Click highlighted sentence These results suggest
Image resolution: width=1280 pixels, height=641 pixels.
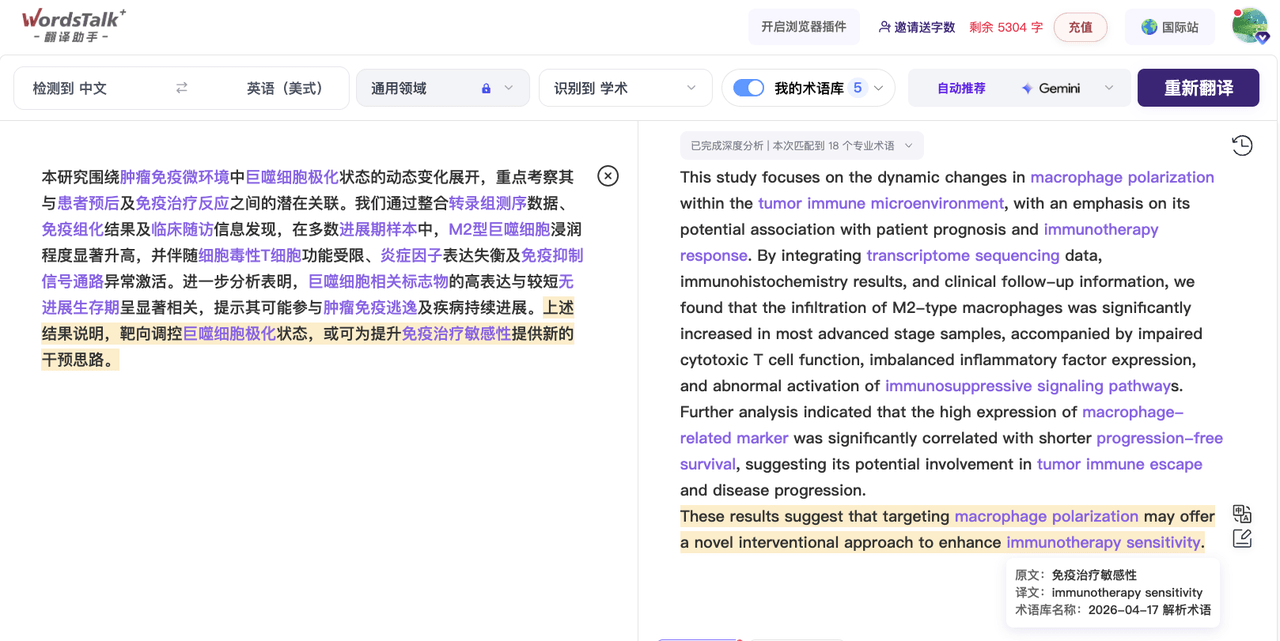[947, 529]
